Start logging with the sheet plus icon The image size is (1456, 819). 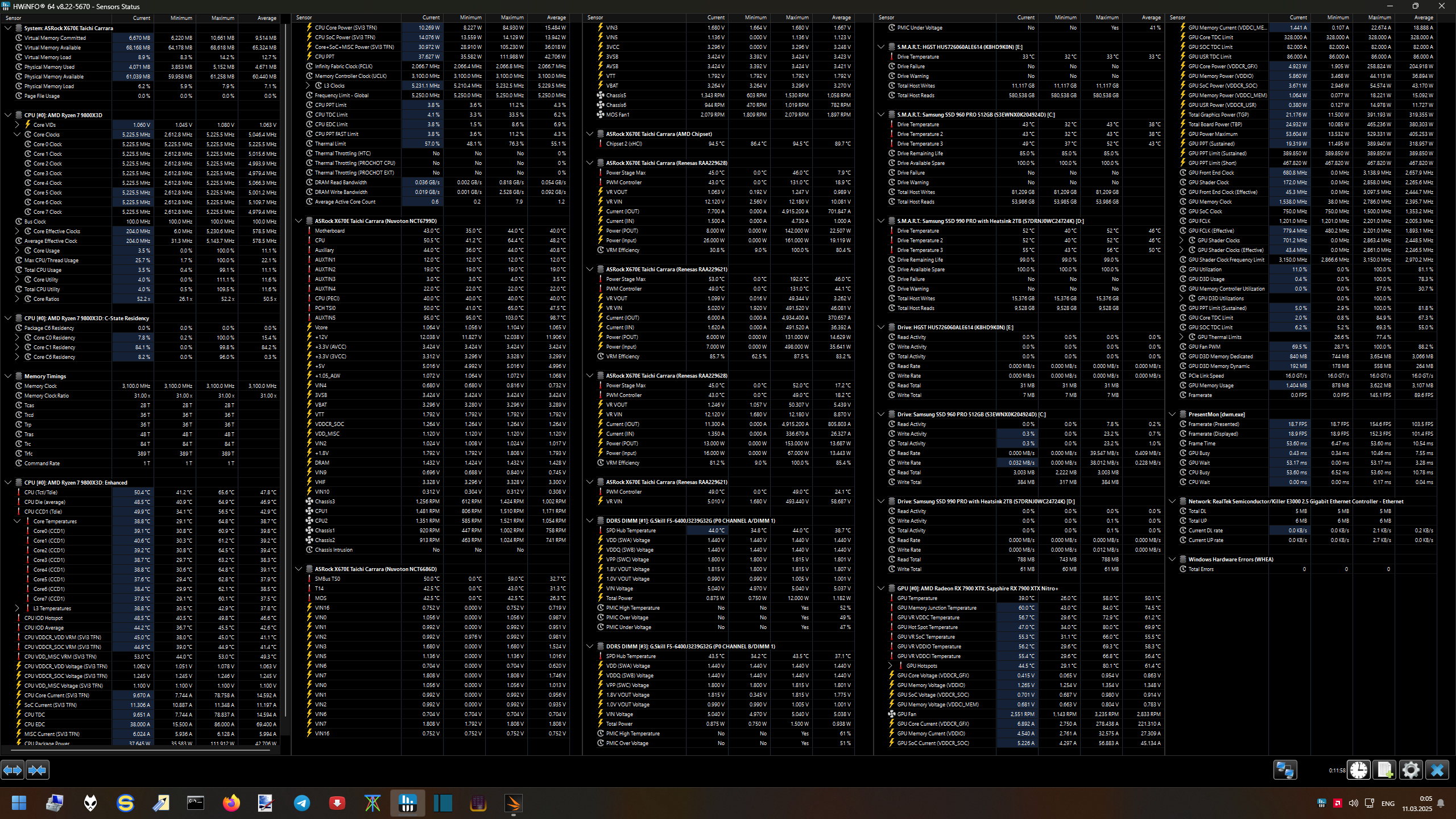click(x=1384, y=770)
